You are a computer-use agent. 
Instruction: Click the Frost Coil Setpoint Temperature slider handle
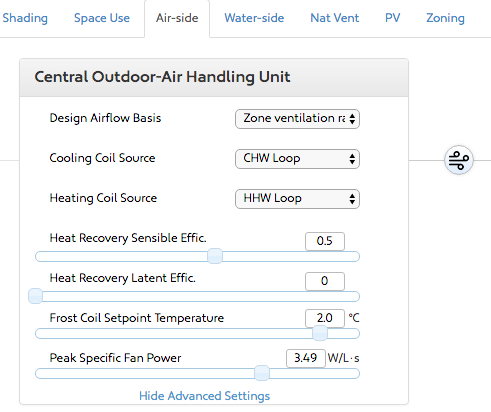[x=320, y=333]
